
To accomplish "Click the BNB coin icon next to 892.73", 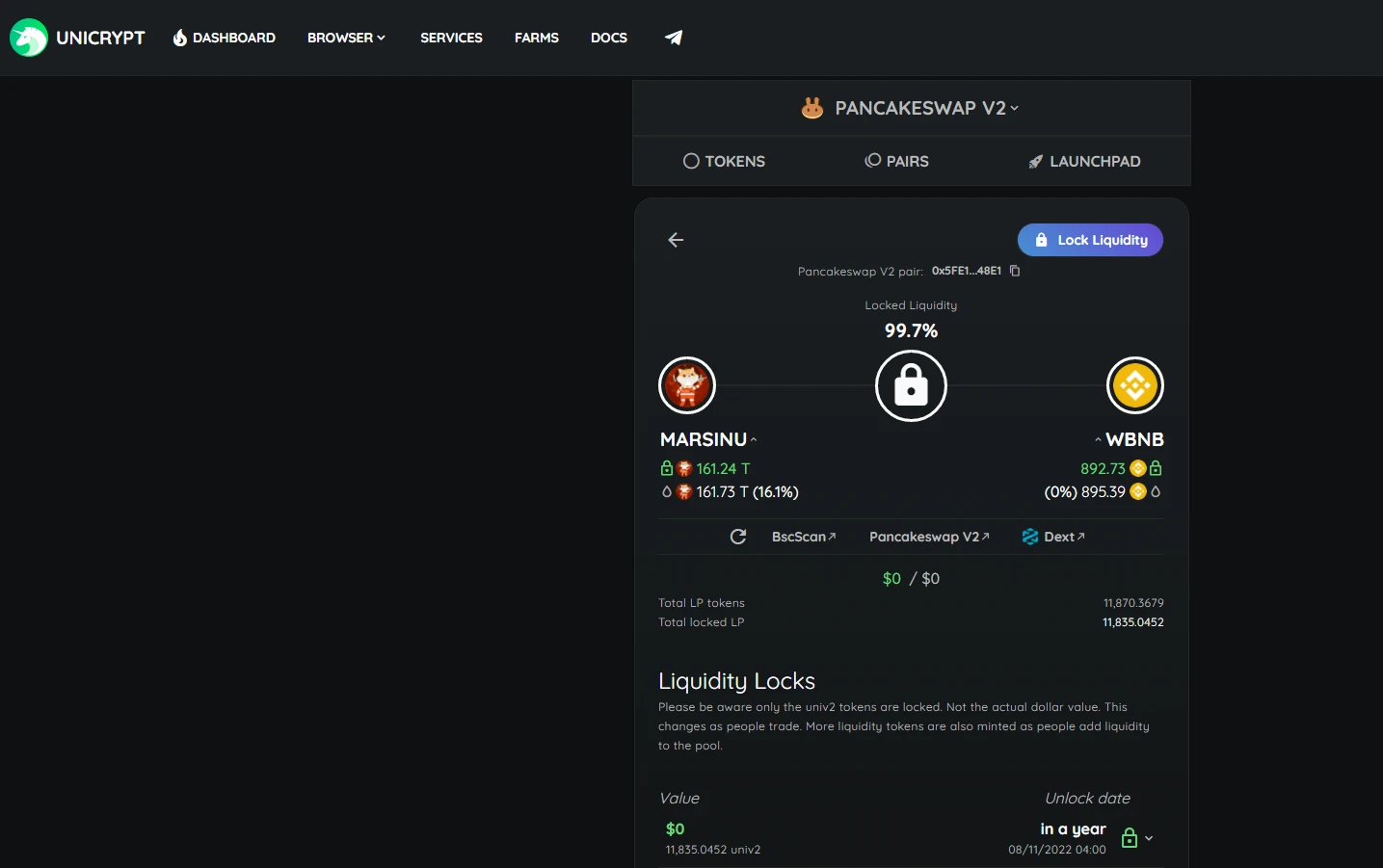I will [x=1138, y=468].
